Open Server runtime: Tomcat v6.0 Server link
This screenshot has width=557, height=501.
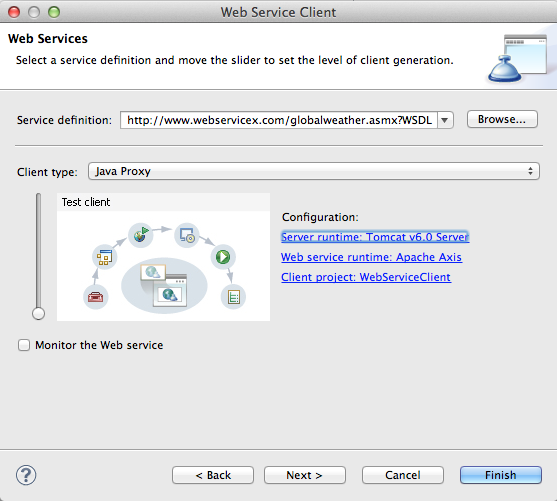[375, 237]
